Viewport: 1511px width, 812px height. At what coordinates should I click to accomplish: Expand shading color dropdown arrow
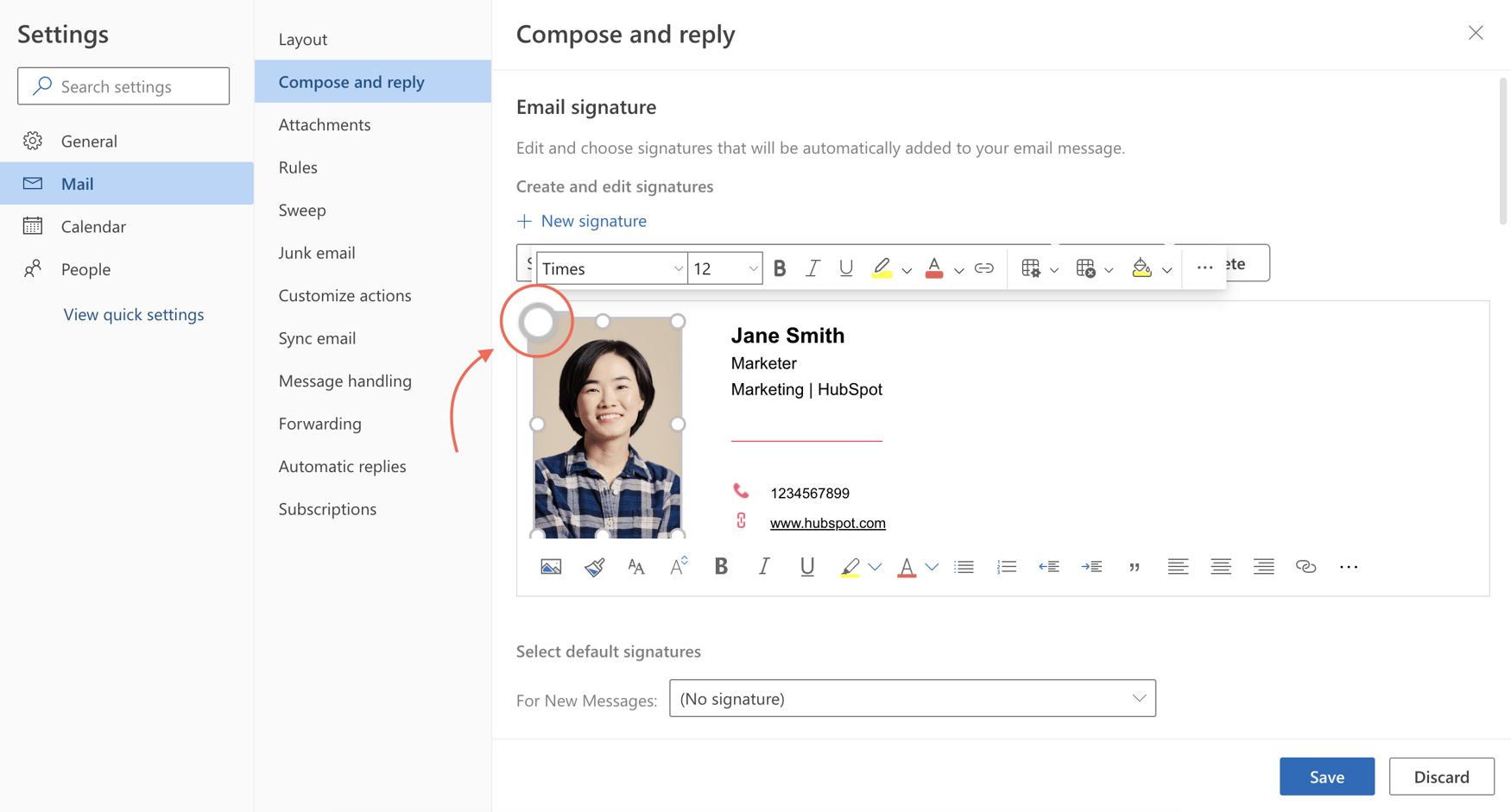point(1167,270)
